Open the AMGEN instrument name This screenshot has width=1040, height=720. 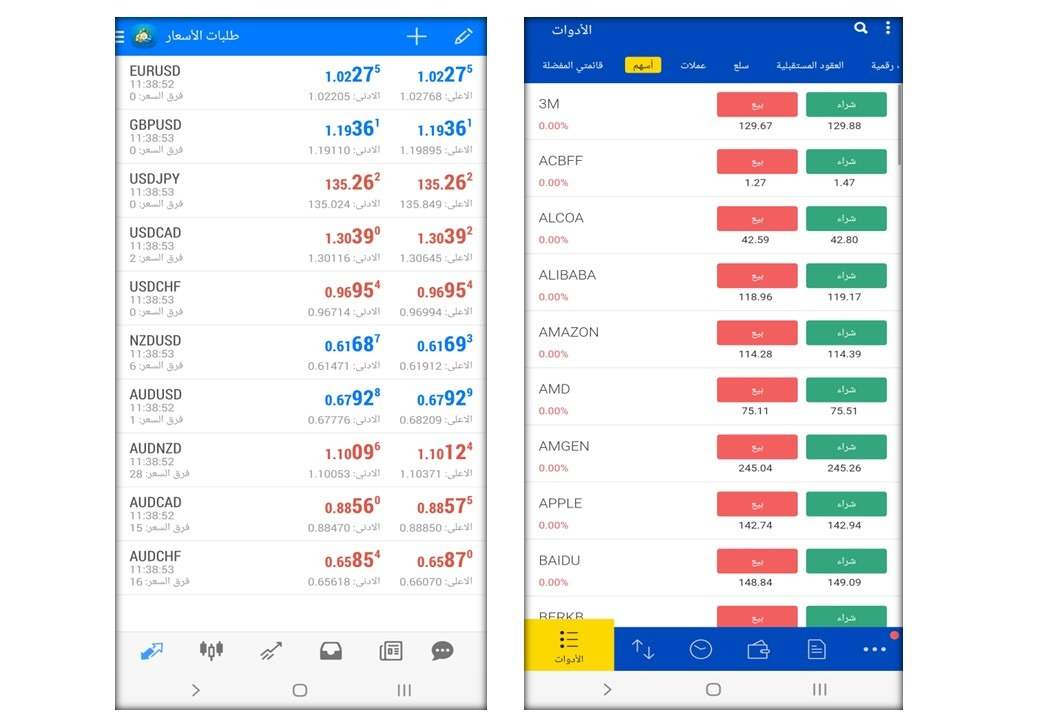564,446
